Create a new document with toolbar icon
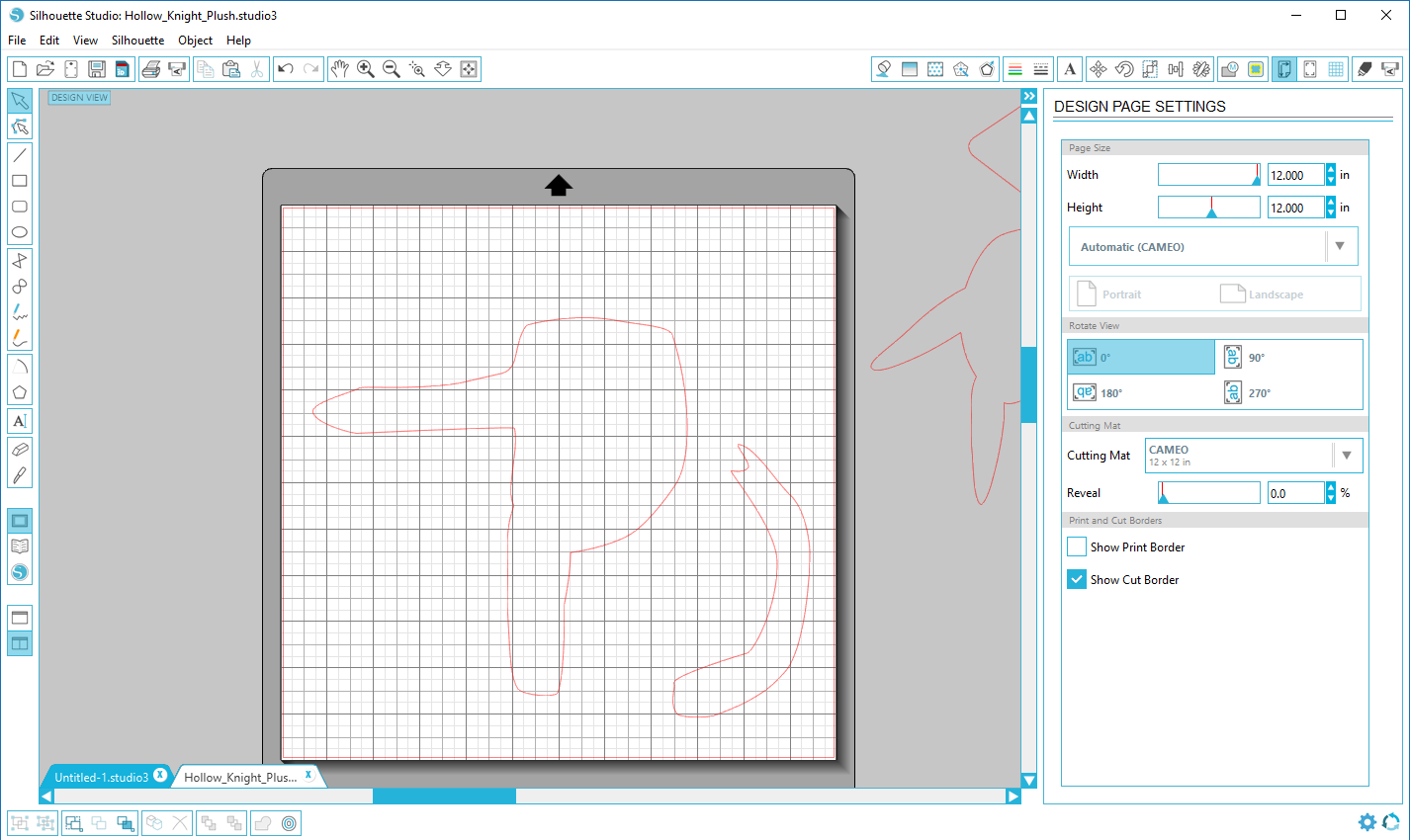 click(x=19, y=69)
